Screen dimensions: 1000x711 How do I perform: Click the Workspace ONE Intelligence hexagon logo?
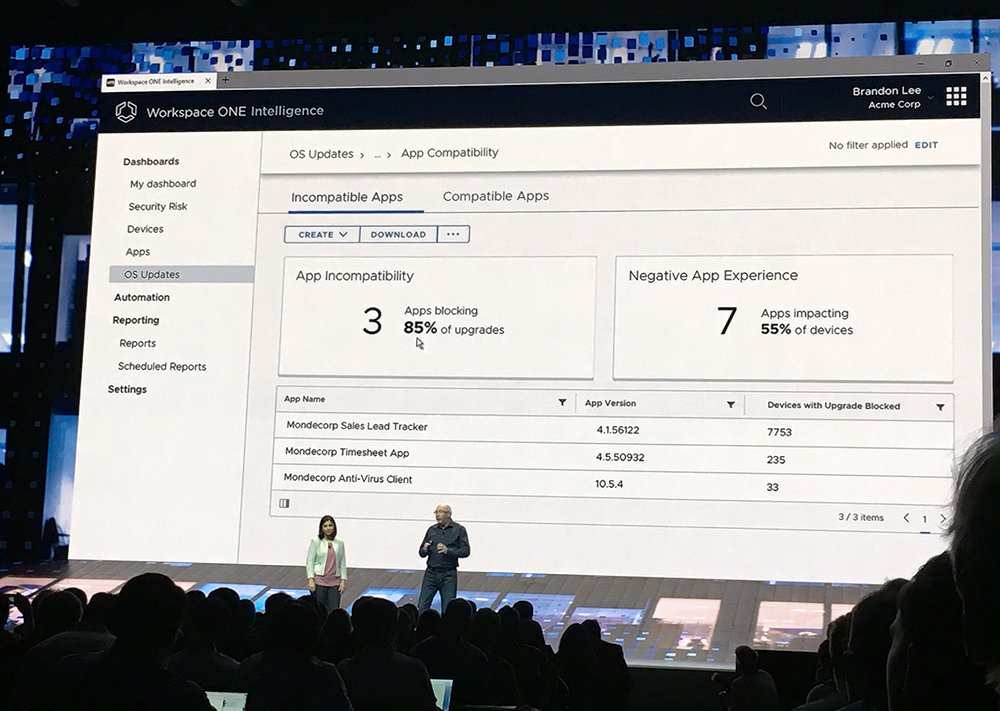tap(124, 111)
